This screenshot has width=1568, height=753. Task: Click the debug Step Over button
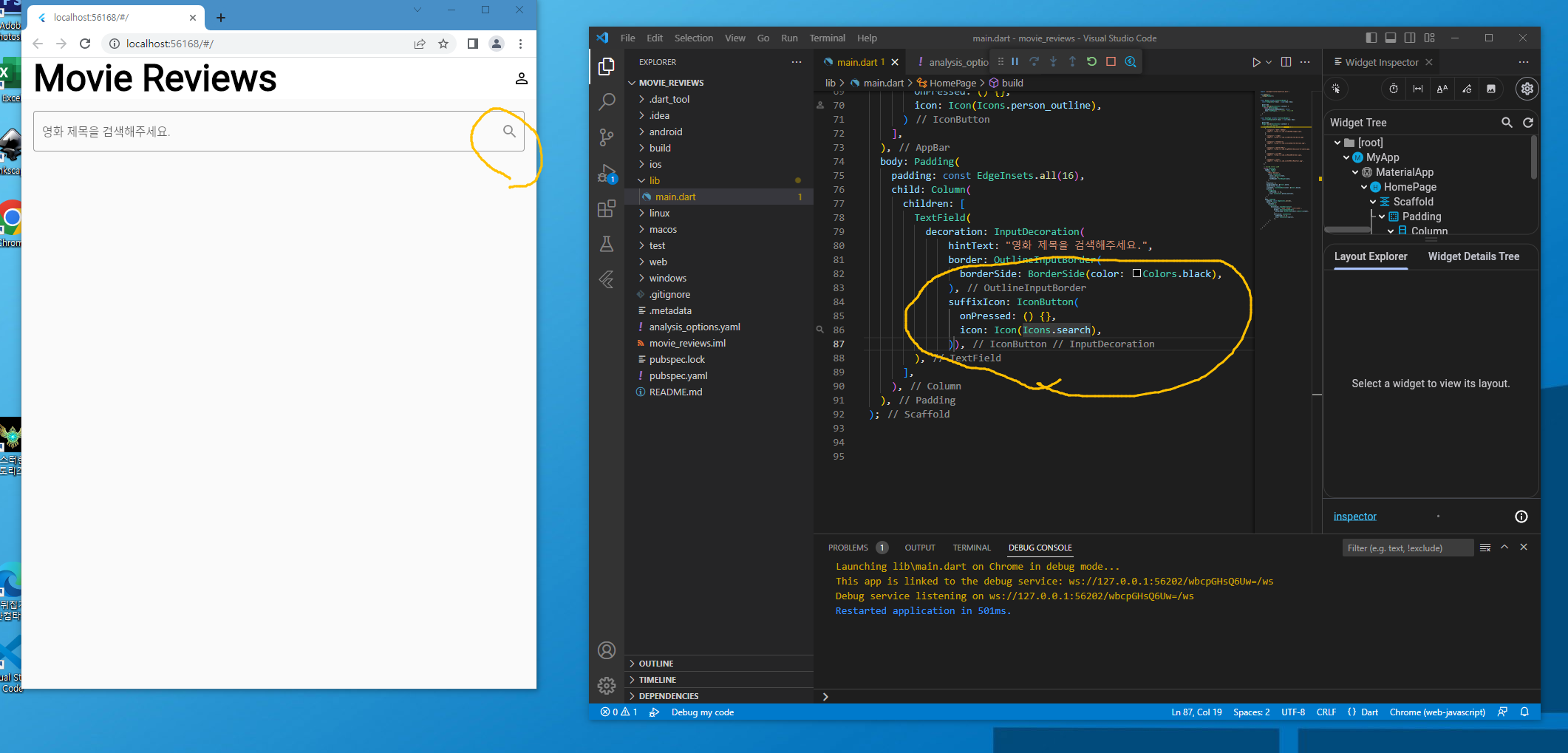coord(1034,62)
